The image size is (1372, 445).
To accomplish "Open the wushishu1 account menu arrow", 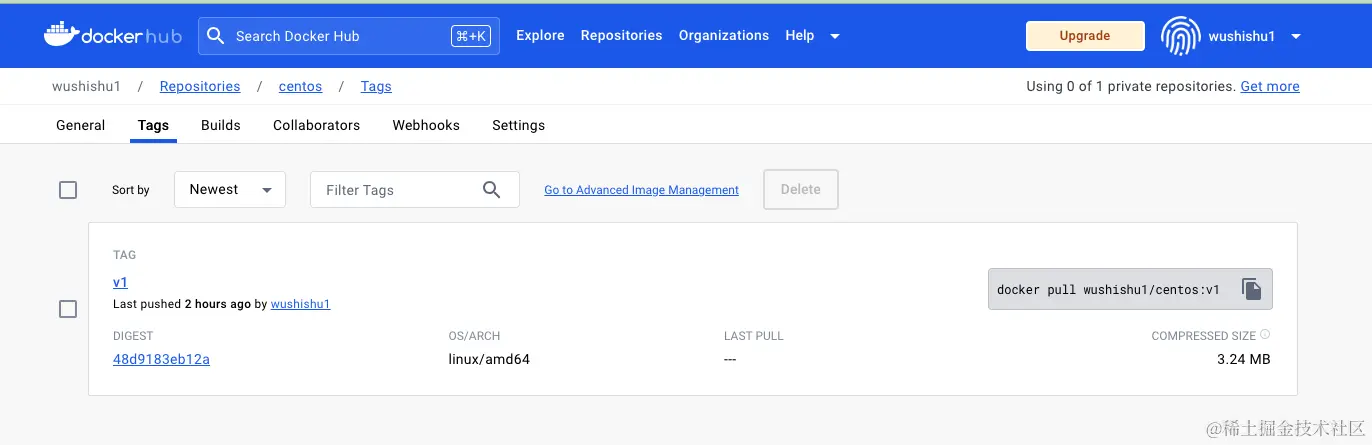I will coord(1296,36).
